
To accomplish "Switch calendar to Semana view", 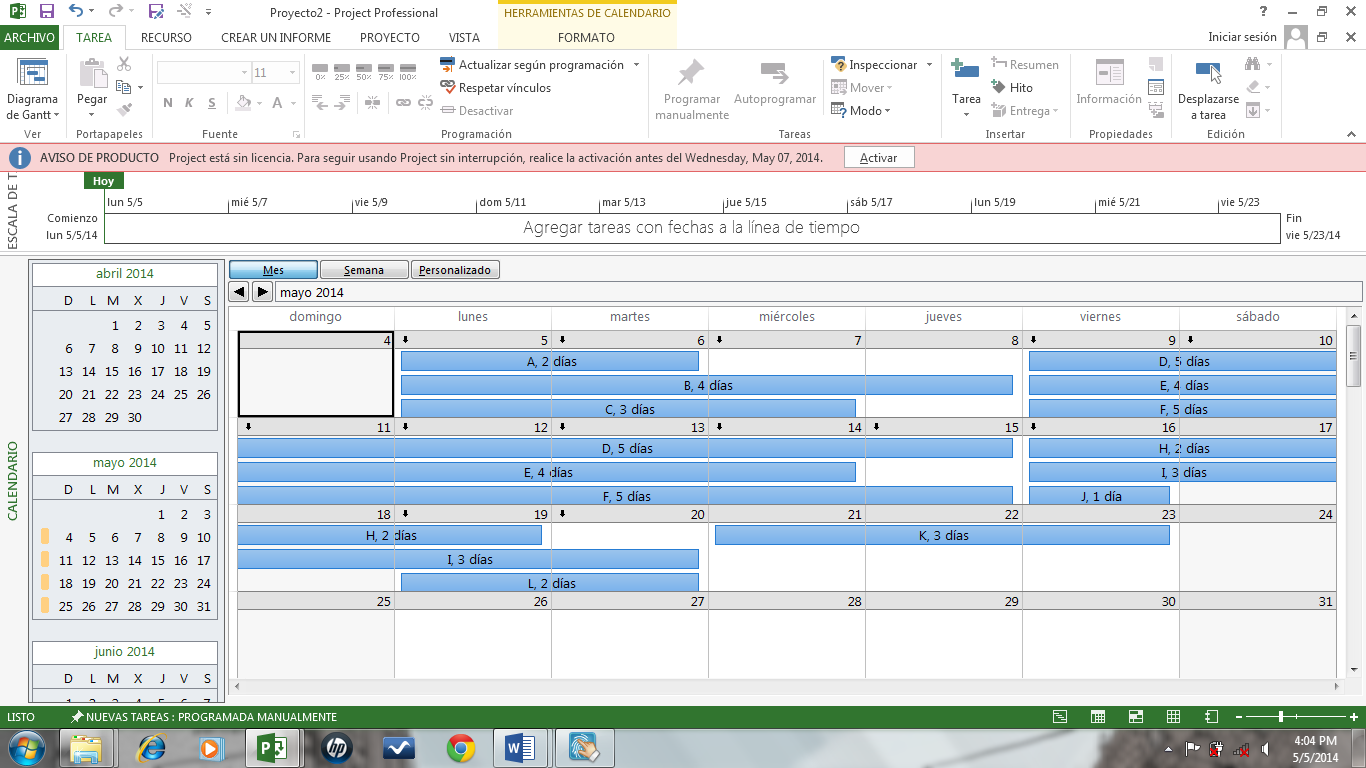I will tap(364, 270).
